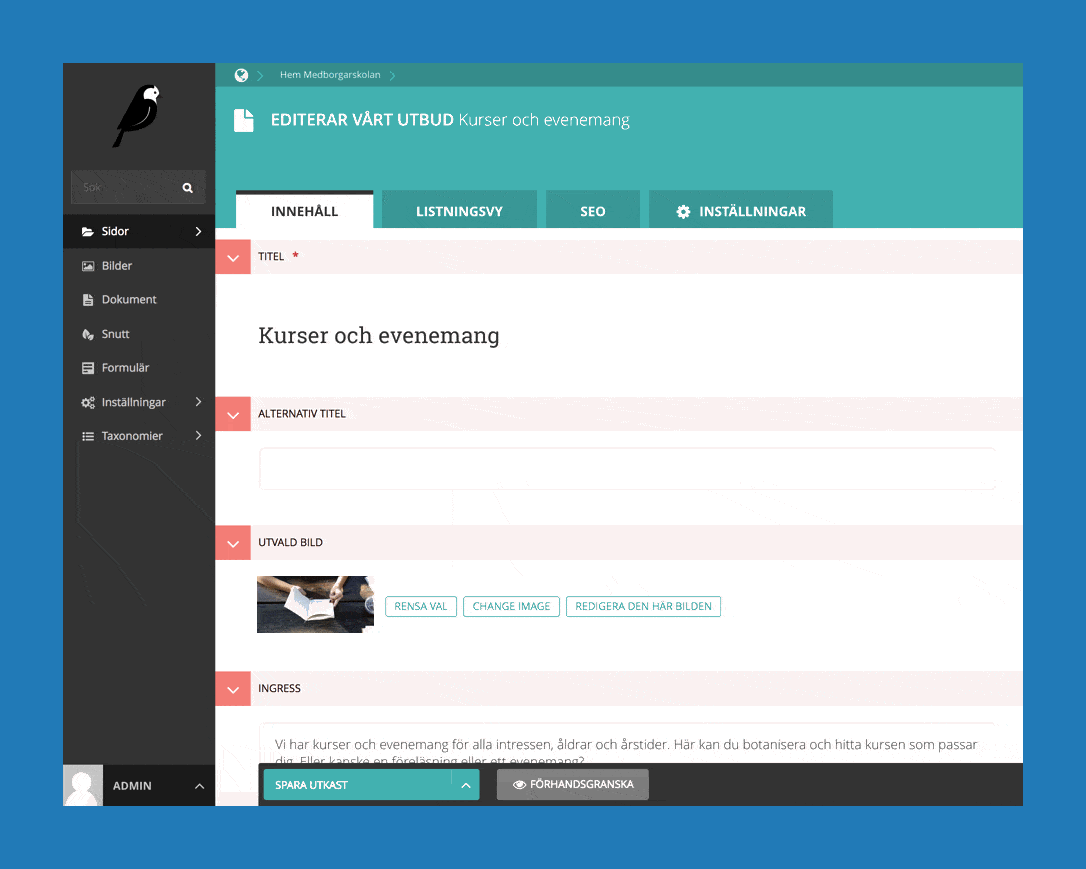
Task: Collapse the Alternativ titel section
Action: [233, 414]
